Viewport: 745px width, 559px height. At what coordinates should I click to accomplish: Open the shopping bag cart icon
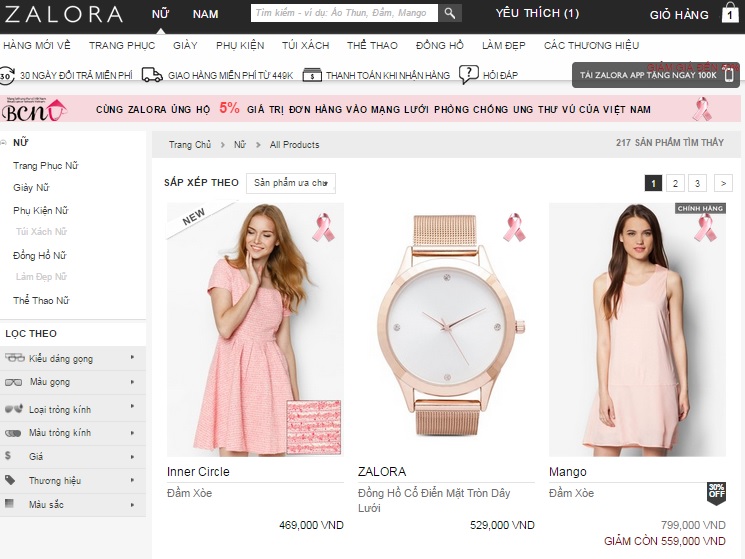click(x=730, y=13)
